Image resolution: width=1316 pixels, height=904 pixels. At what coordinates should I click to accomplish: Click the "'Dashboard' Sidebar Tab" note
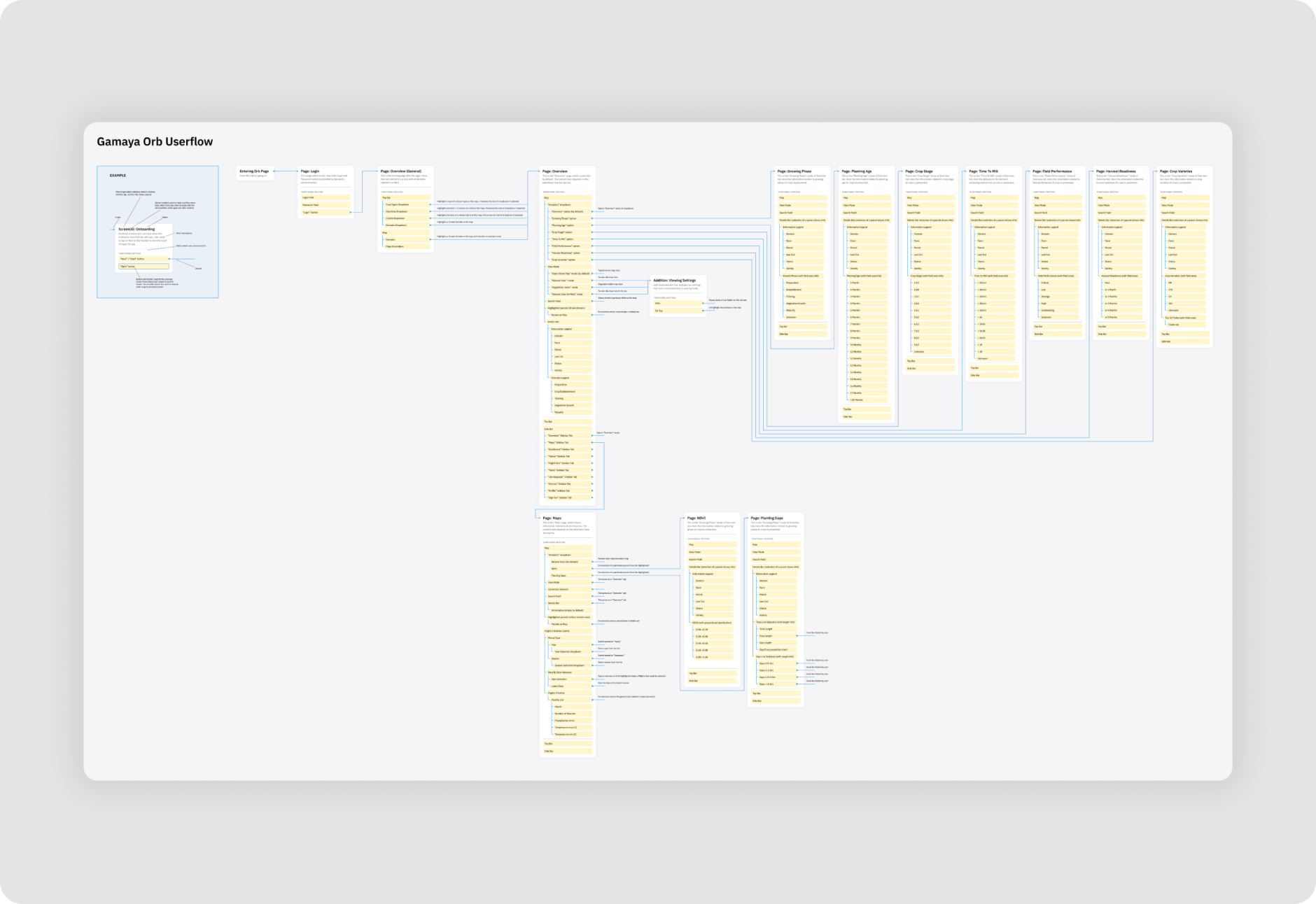tap(567, 449)
